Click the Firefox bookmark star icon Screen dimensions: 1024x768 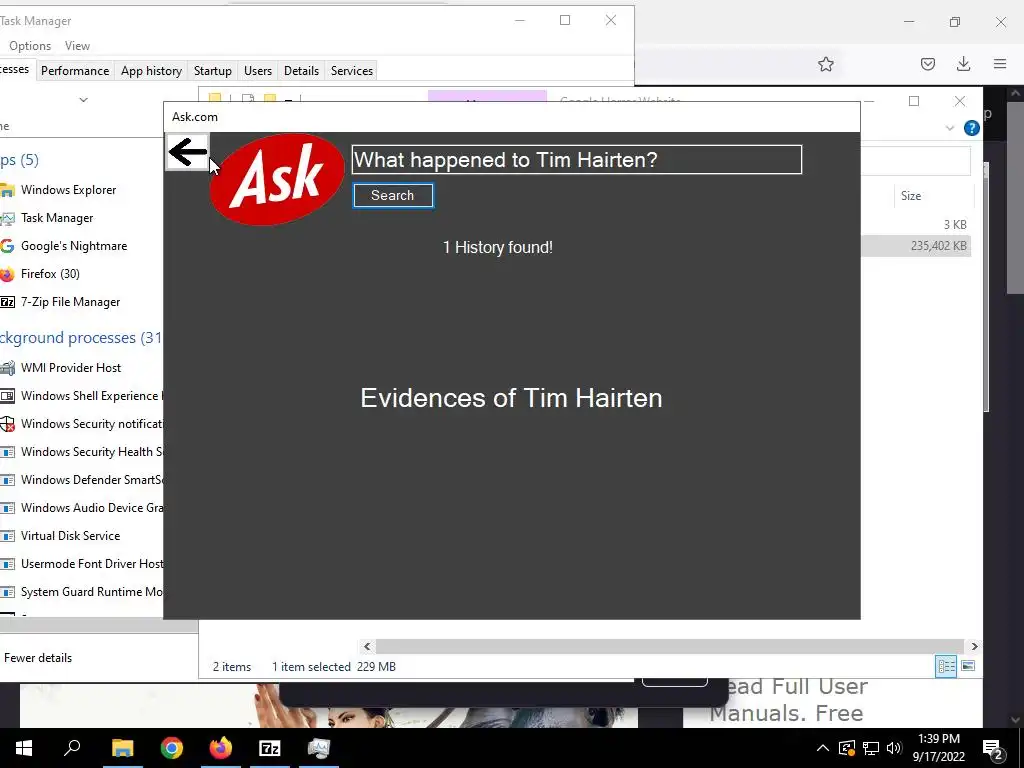click(x=825, y=64)
